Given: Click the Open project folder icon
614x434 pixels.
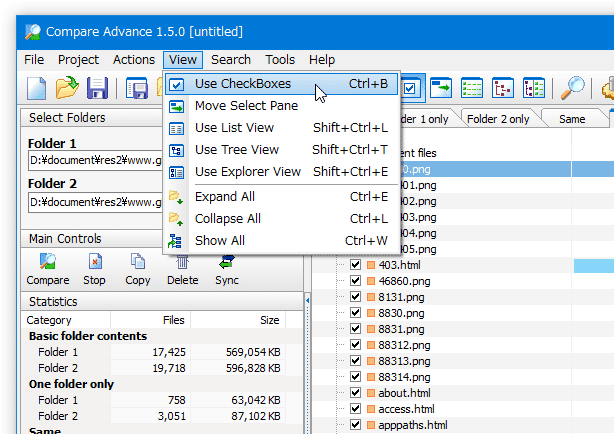Looking at the screenshot, I should pyautogui.click(x=67, y=88).
